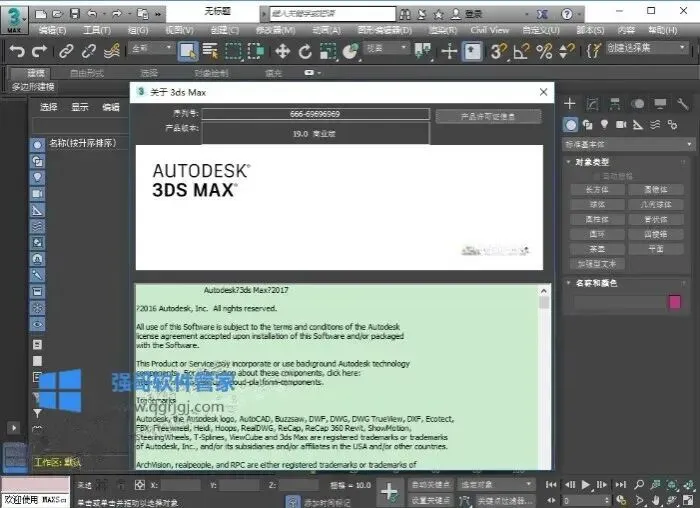Screen dimensions: 700x508
Task: Switch to the Freeform ribbon tab
Action: click(x=87, y=73)
